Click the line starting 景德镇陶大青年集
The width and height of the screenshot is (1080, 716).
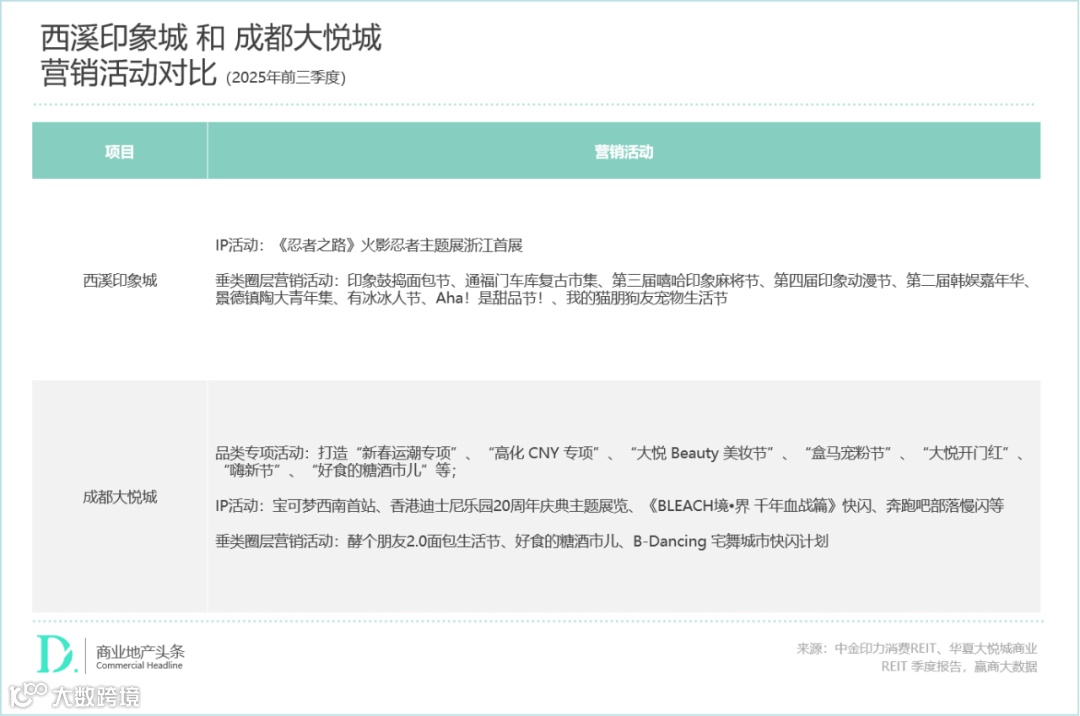coord(471,298)
